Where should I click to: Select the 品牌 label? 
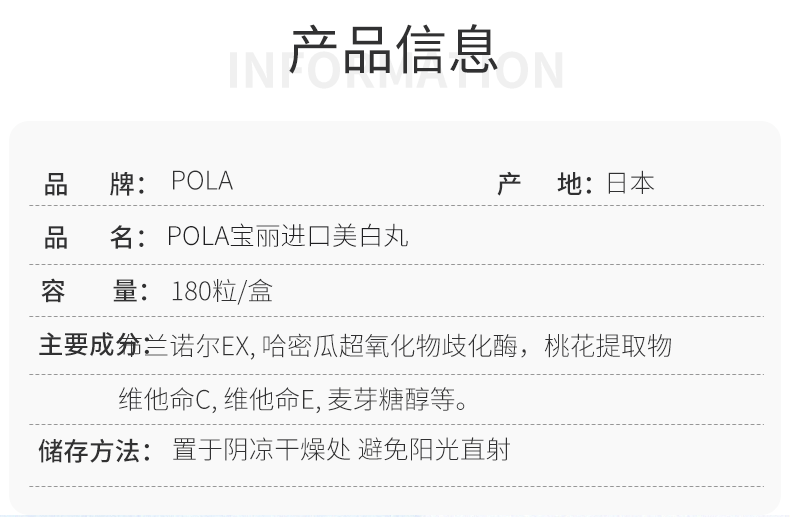(x=94, y=184)
